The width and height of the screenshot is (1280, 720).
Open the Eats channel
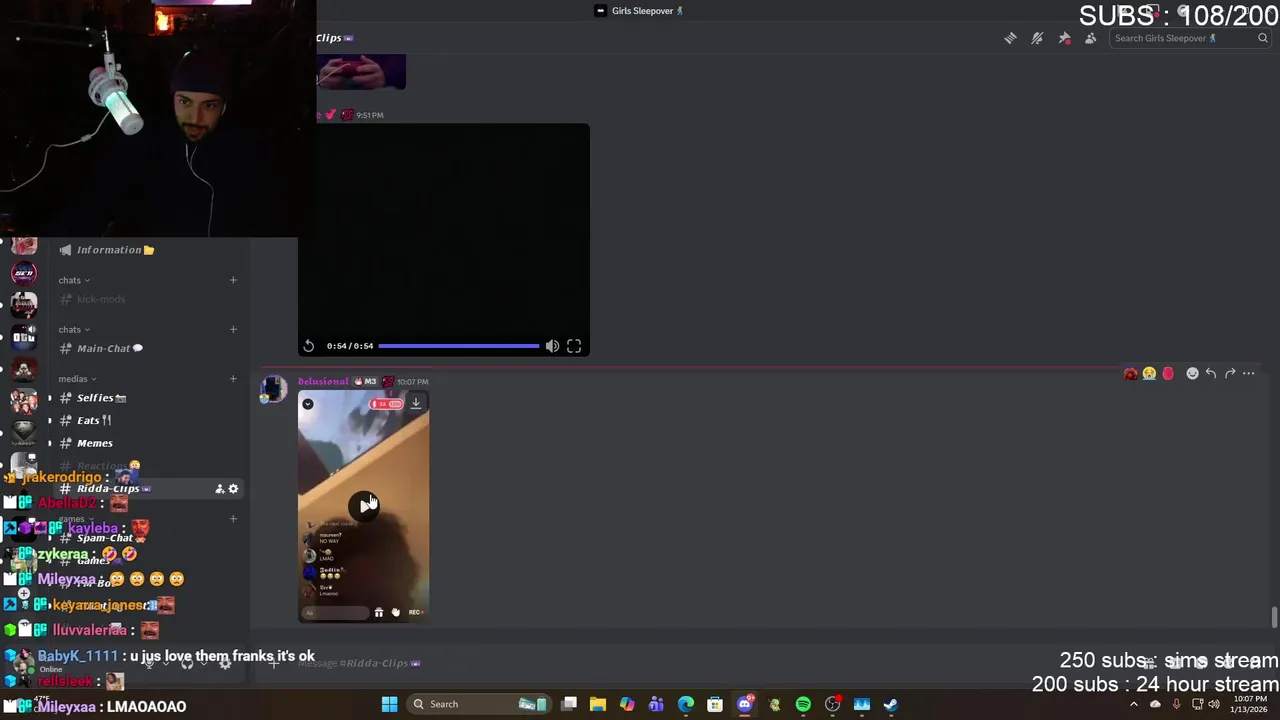click(145, 420)
